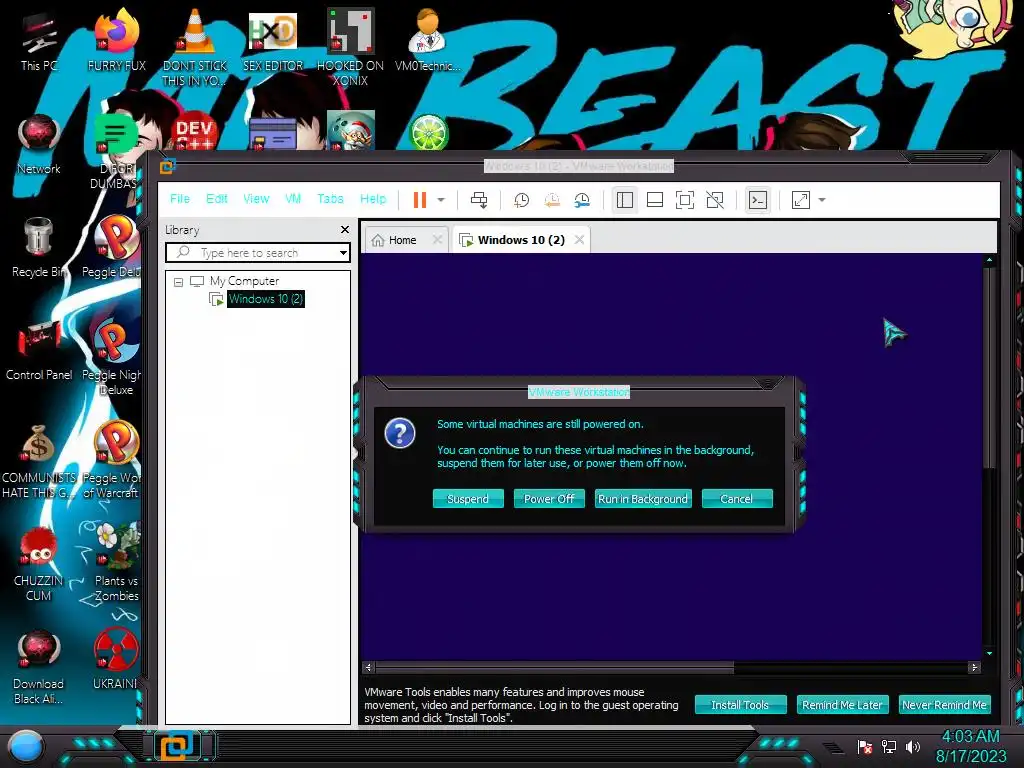The image size is (1024, 768).
Task: Open the View menu
Action: point(256,199)
